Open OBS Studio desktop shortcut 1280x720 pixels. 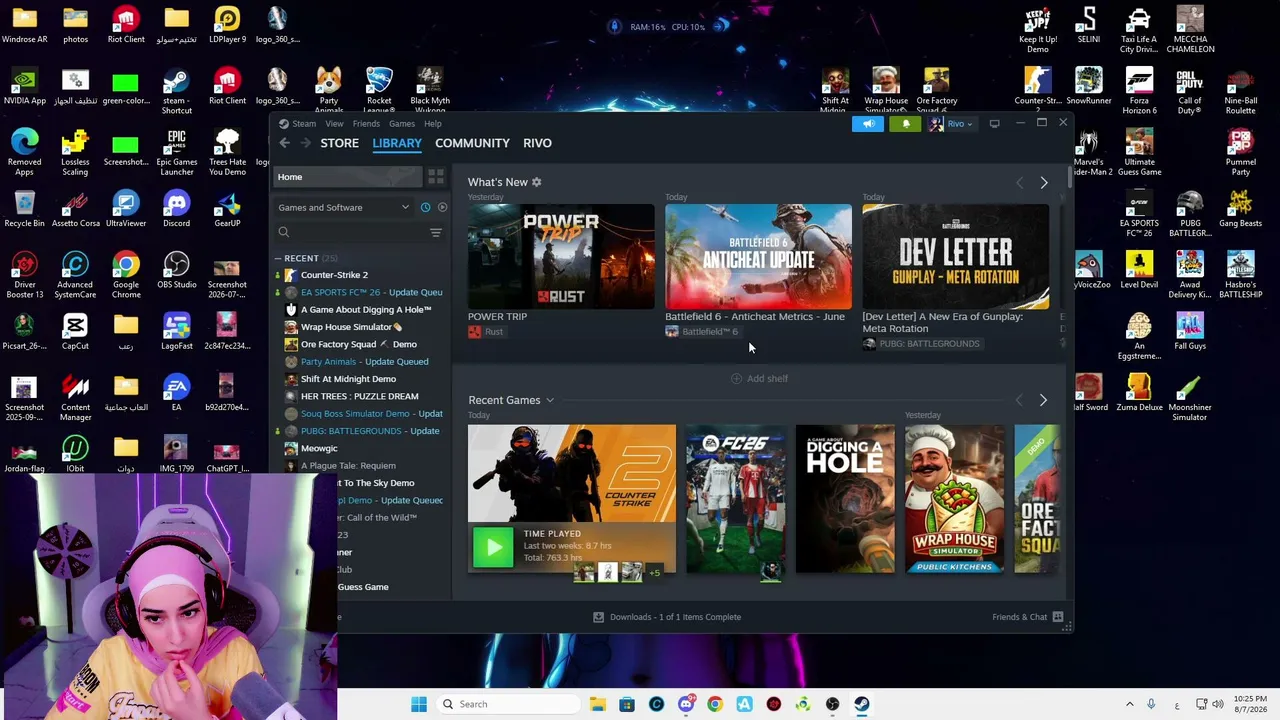pyautogui.click(x=176, y=271)
